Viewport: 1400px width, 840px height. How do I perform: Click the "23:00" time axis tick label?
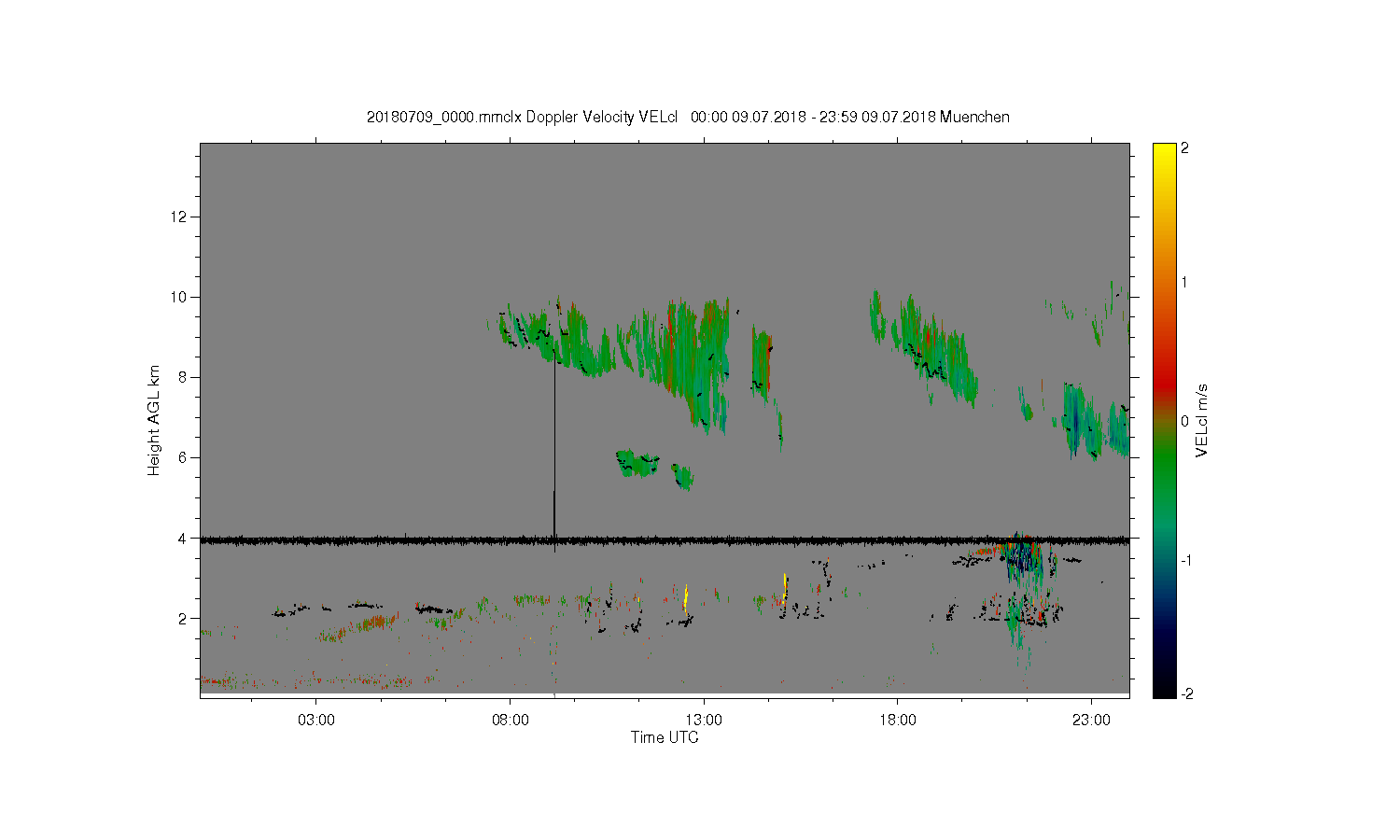tap(1091, 721)
